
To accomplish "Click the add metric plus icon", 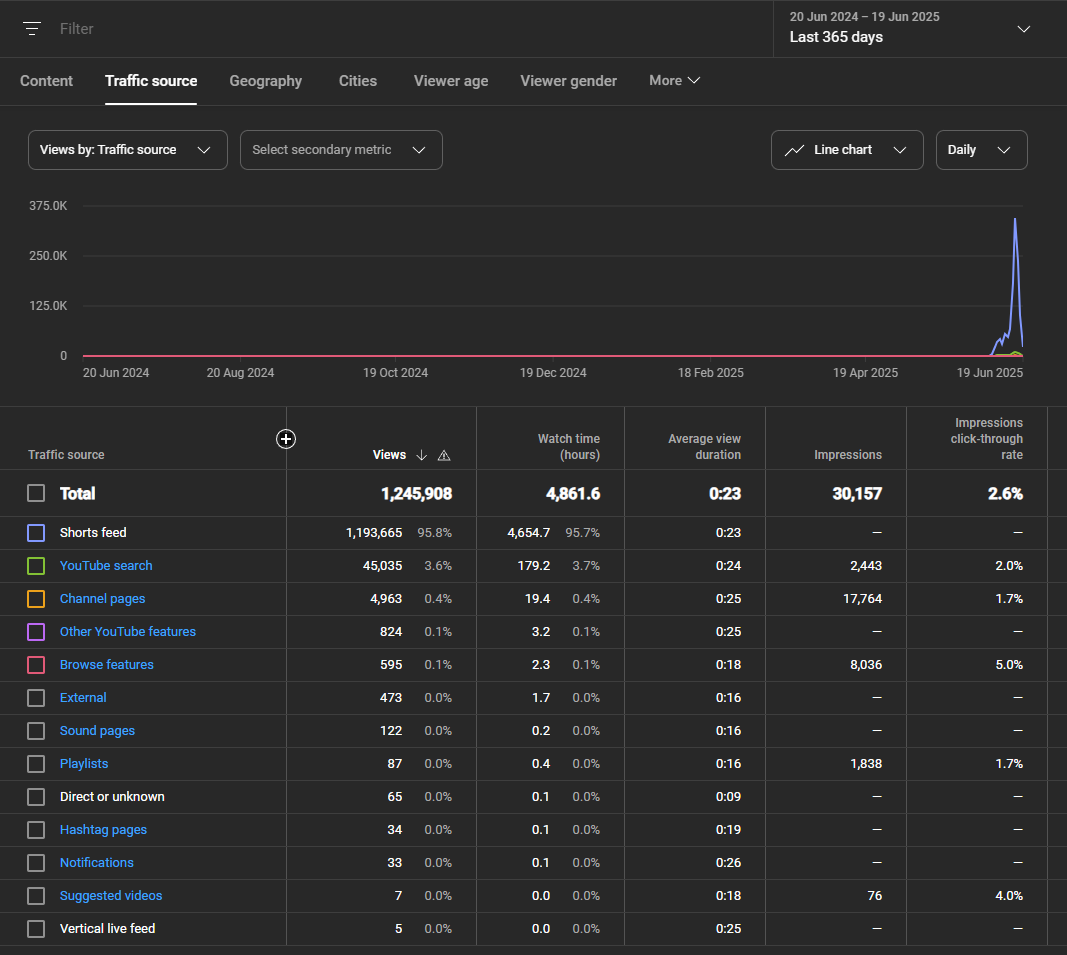I will point(286,439).
